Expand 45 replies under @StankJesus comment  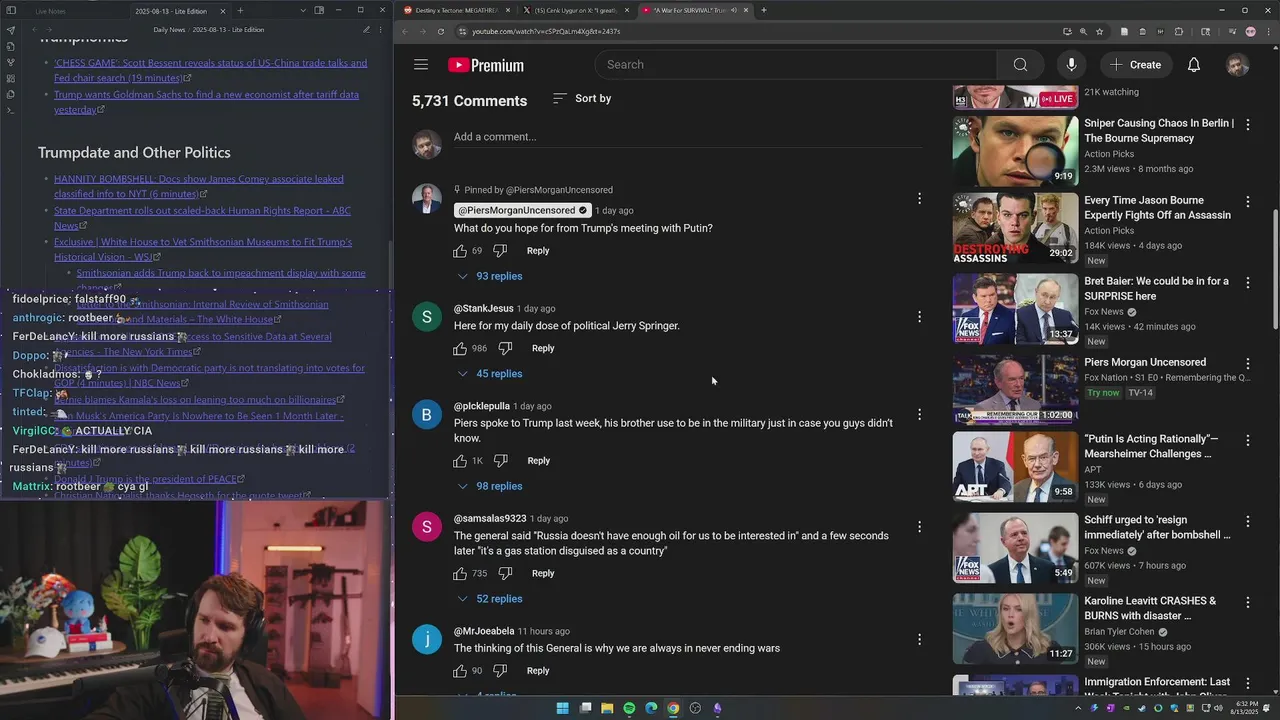click(490, 374)
